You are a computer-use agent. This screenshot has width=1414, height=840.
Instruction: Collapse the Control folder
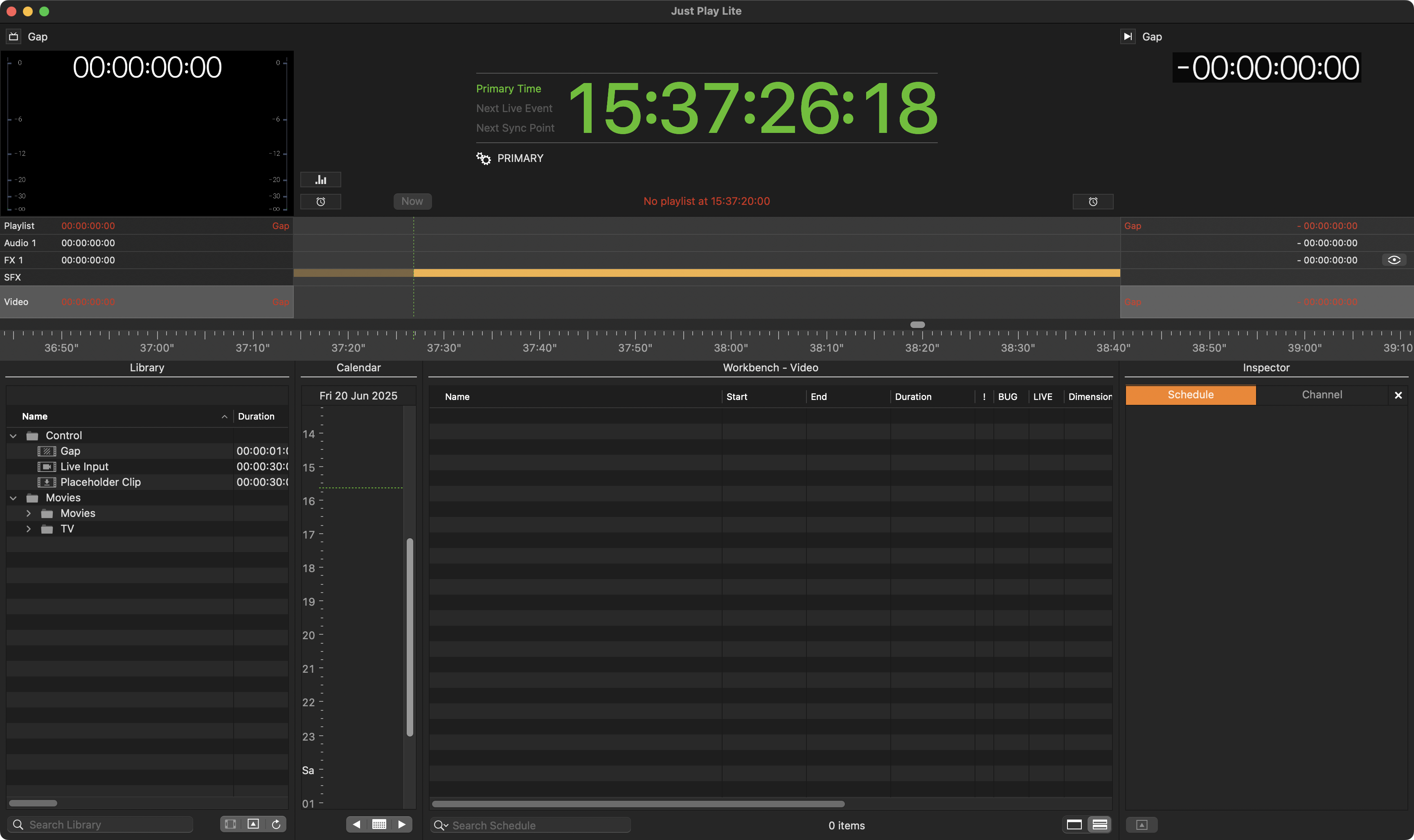tap(13, 436)
